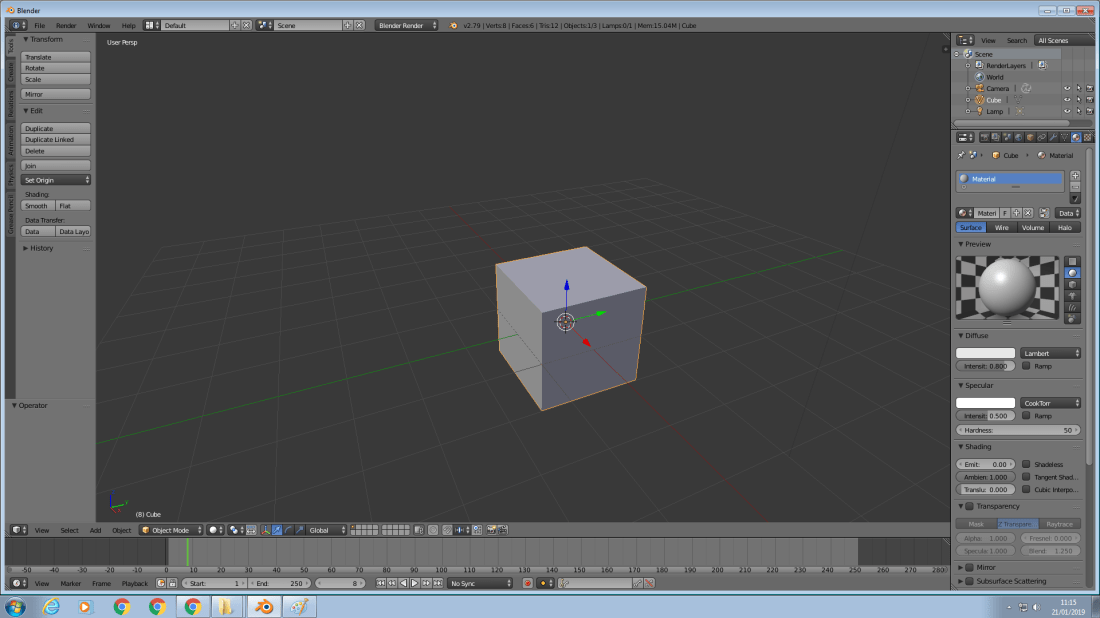Enable the Ramp checkbox under Diffuse
This screenshot has height=618, width=1100.
coord(1026,366)
